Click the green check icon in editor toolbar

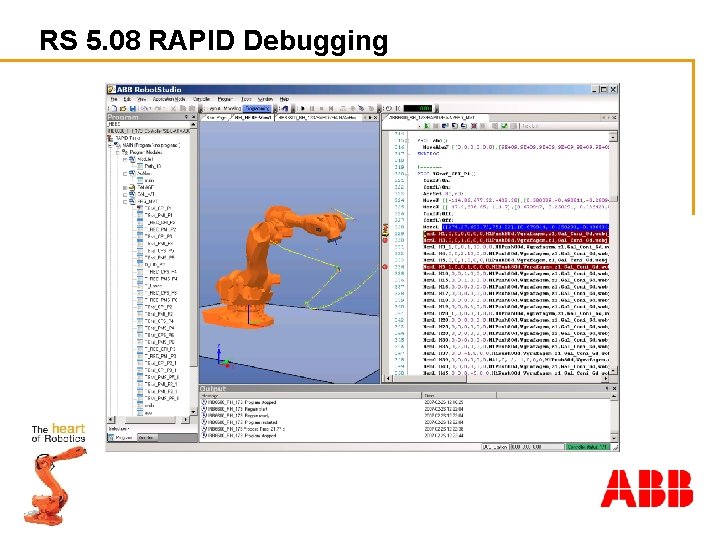[x=504, y=126]
